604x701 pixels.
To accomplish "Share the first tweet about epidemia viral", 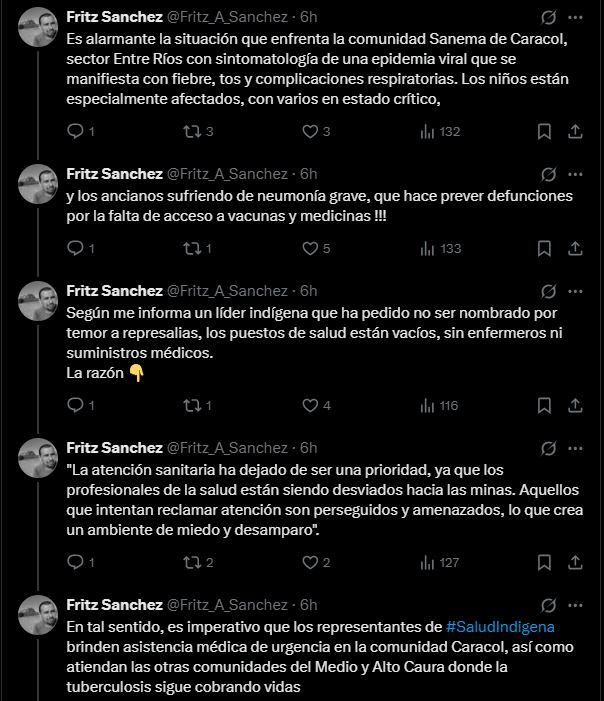I will coord(576,131).
